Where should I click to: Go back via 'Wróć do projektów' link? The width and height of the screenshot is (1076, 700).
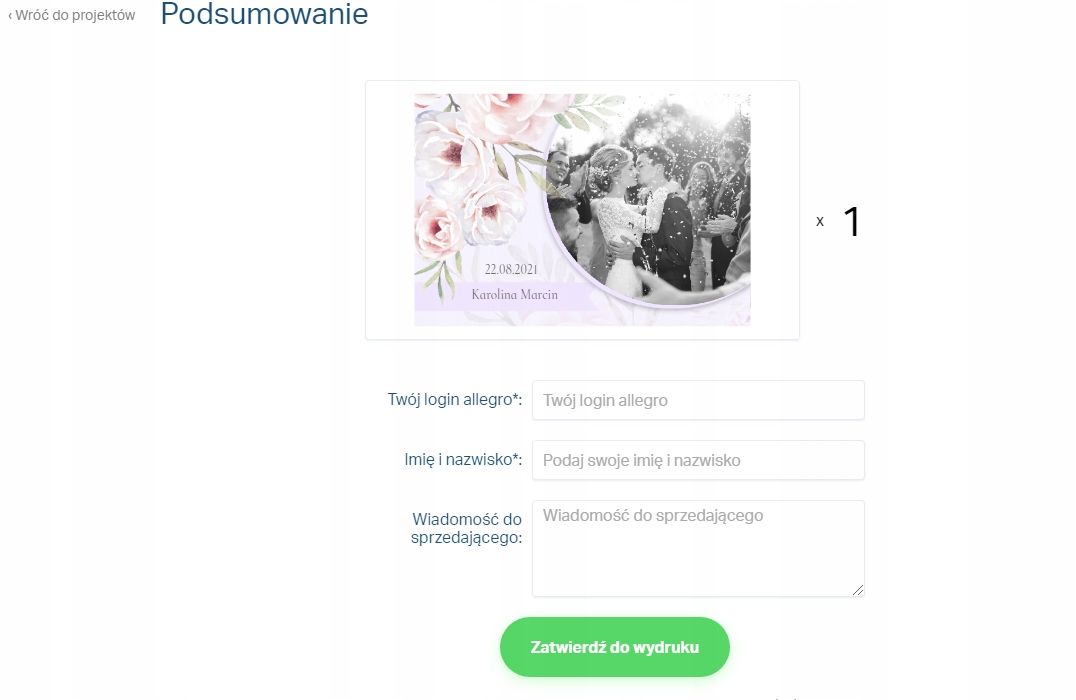pos(75,15)
